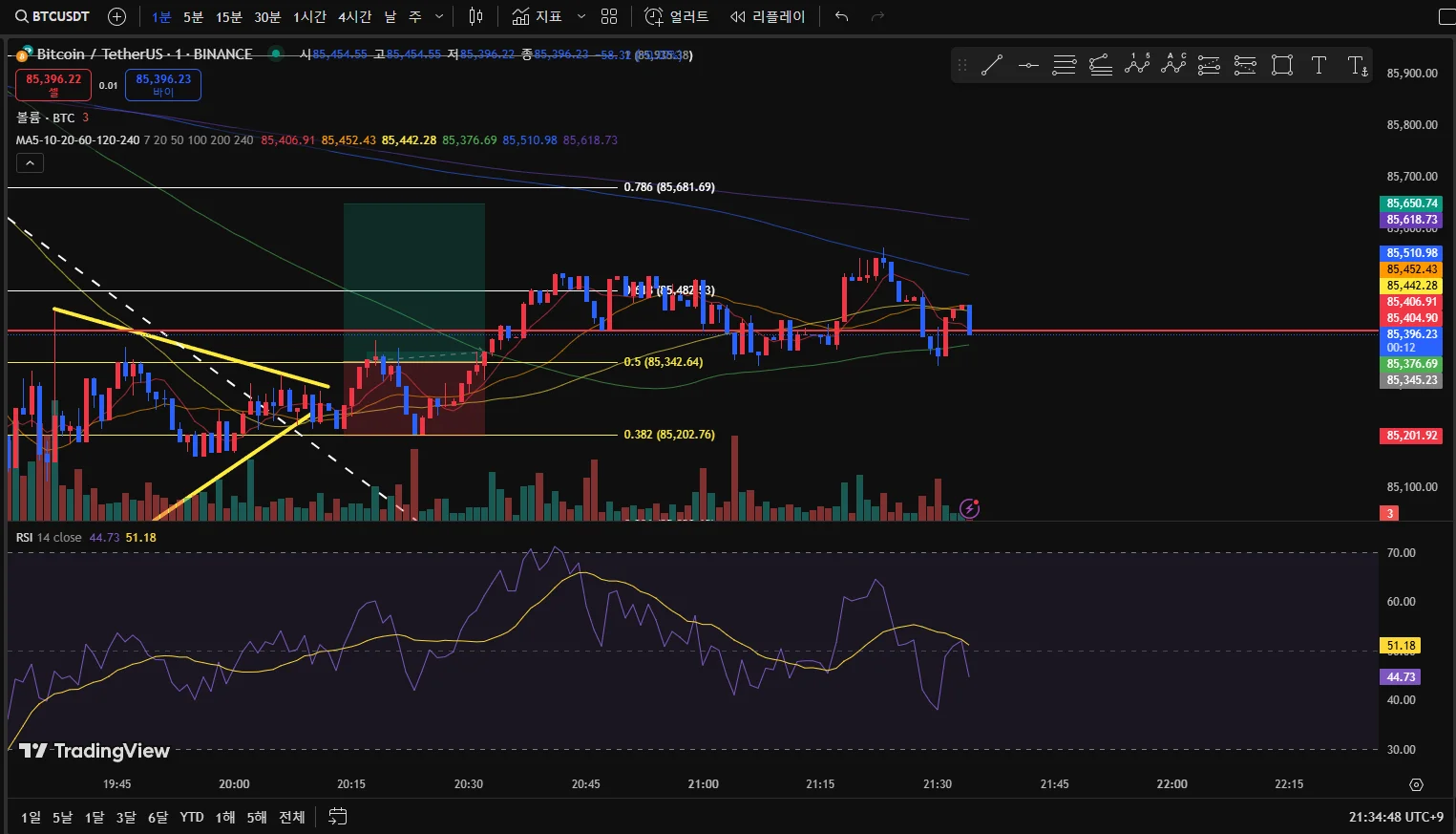This screenshot has width=1456, height=834.
Task: Select the ABC Correction Wave tool
Action: 1173,65
